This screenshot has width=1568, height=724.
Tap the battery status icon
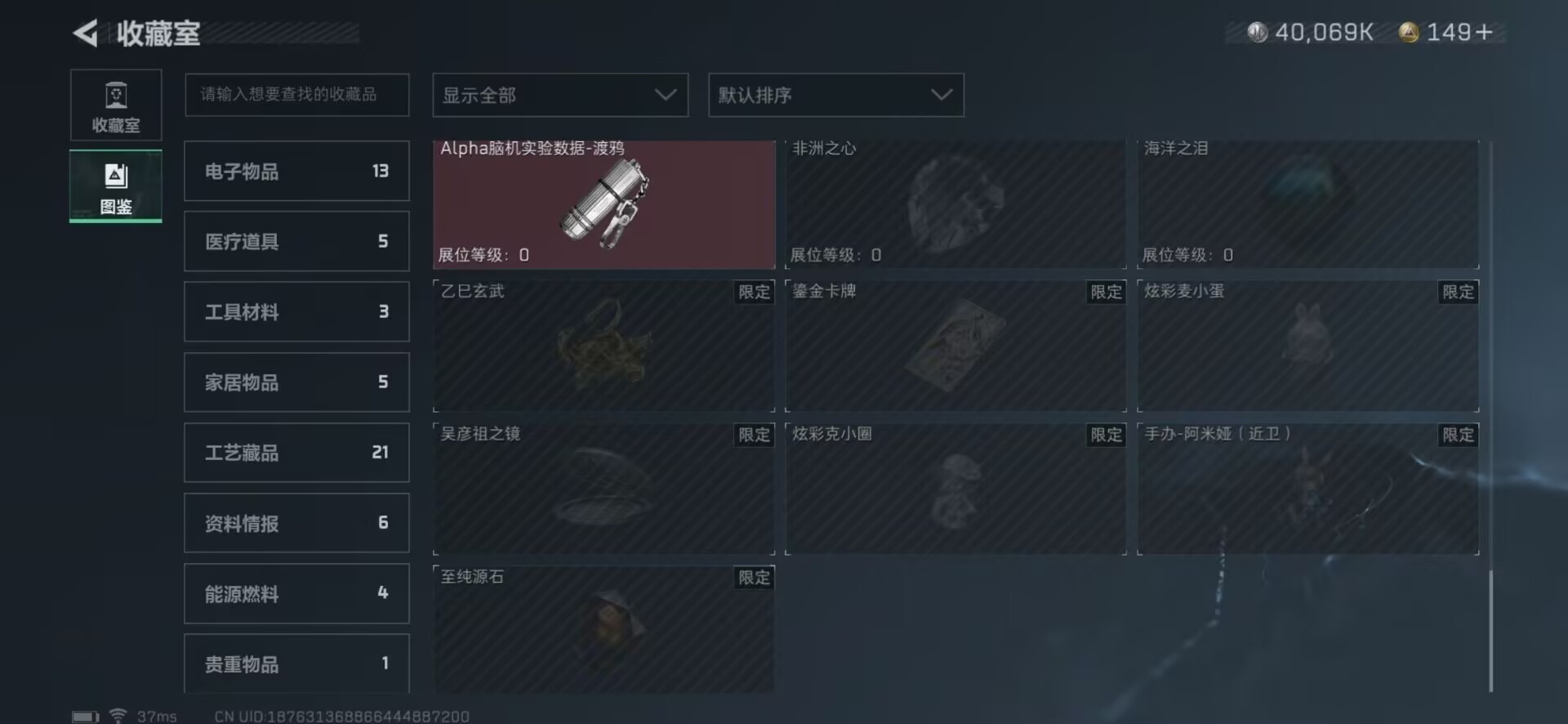85,717
